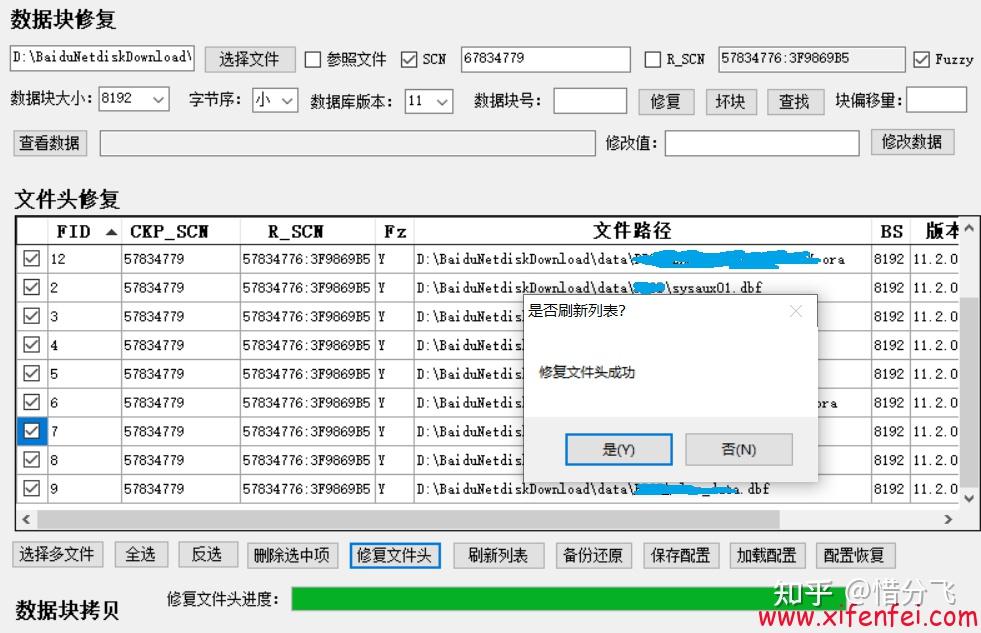This screenshot has width=981, height=633.
Task: Open the 数据块大小 block size dropdown
Action: click(x=158, y=100)
